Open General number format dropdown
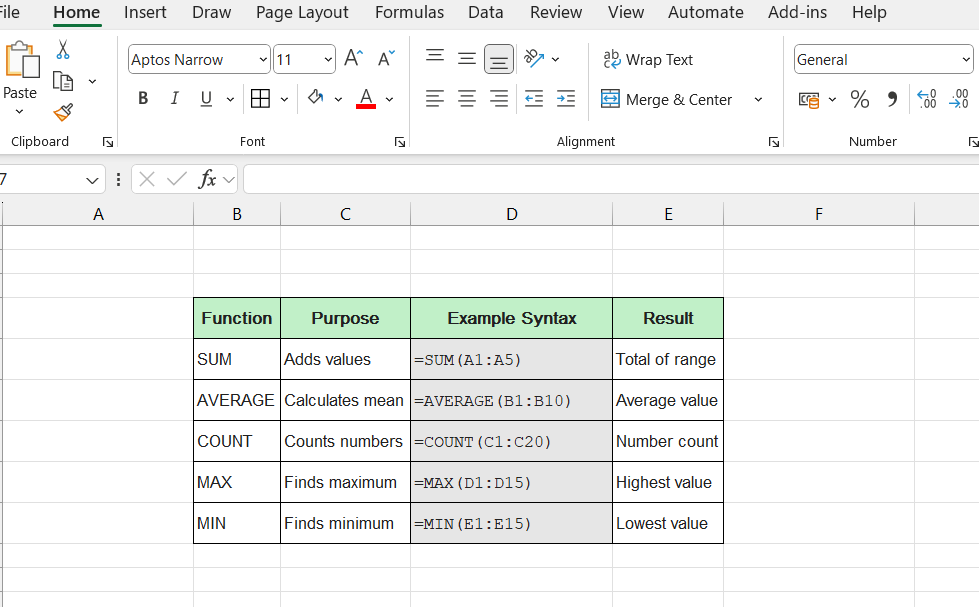This screenshot has height=607, width=979. click(966, 59)
